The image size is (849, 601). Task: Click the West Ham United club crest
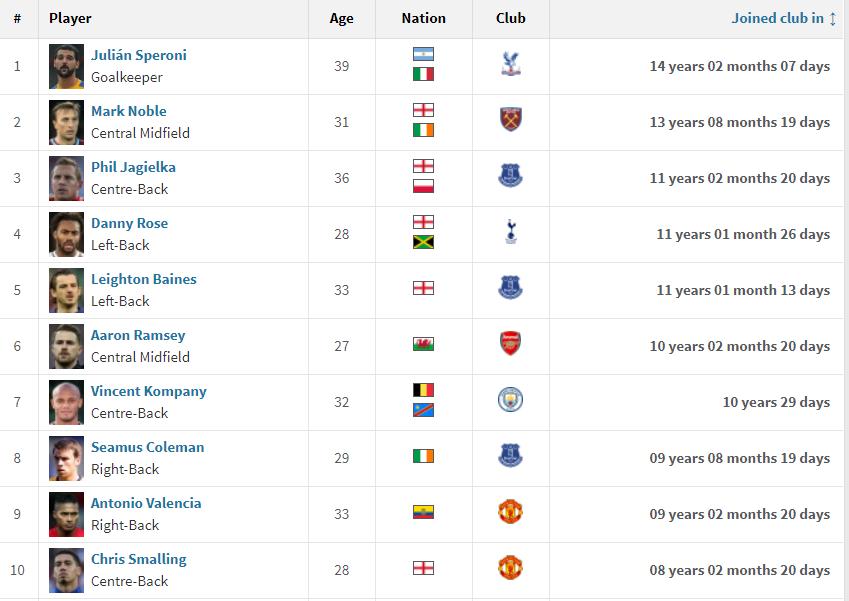pos(511,120)
